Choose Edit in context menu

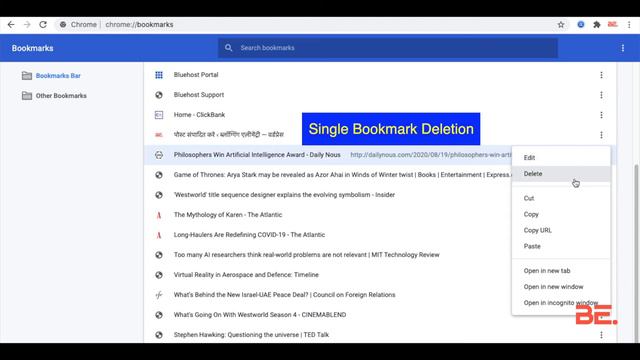561,158
